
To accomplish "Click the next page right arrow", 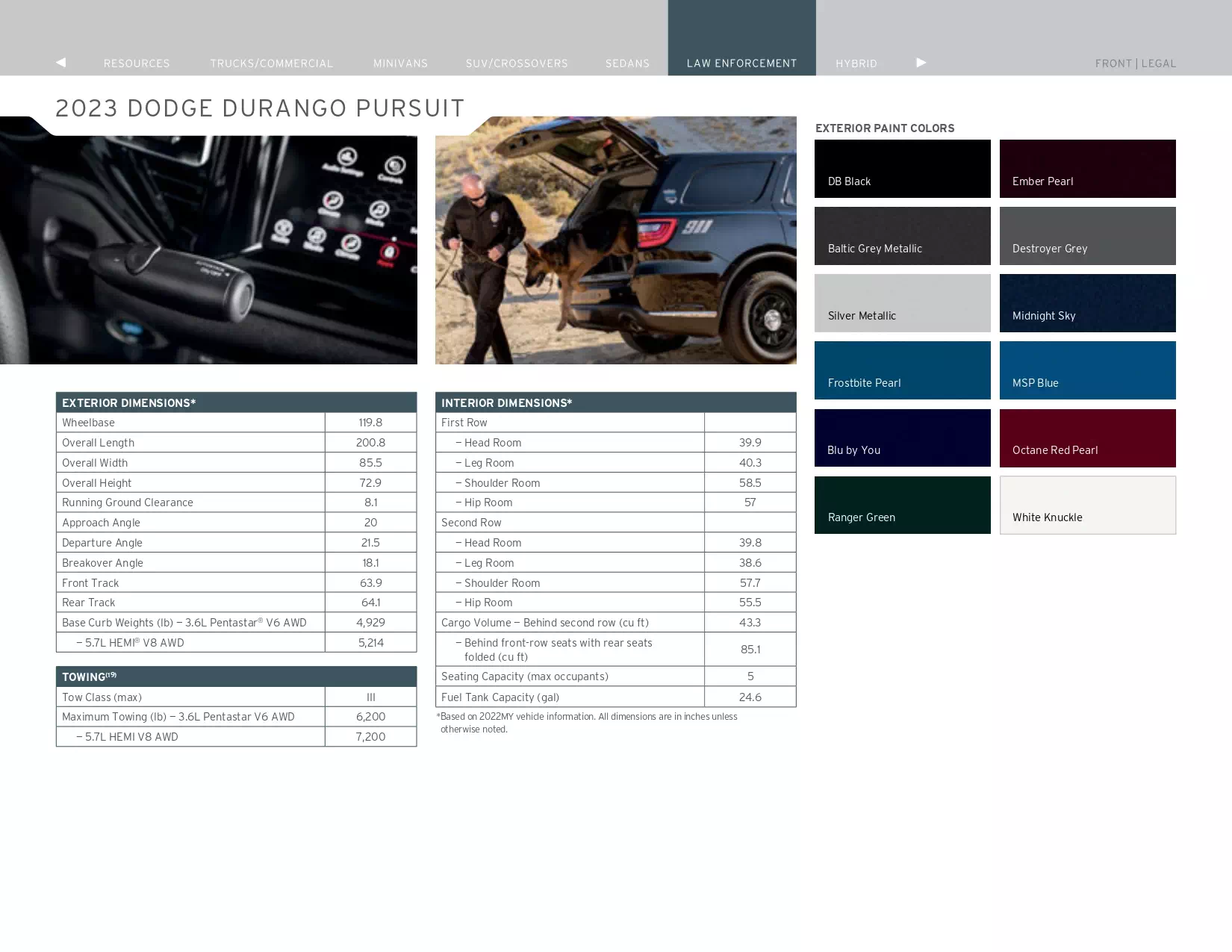I will 921,63.
